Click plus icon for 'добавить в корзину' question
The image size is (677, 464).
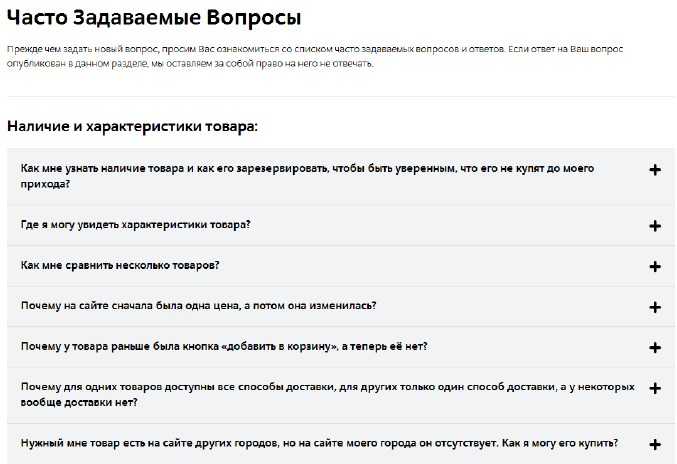tap(655, 347)
